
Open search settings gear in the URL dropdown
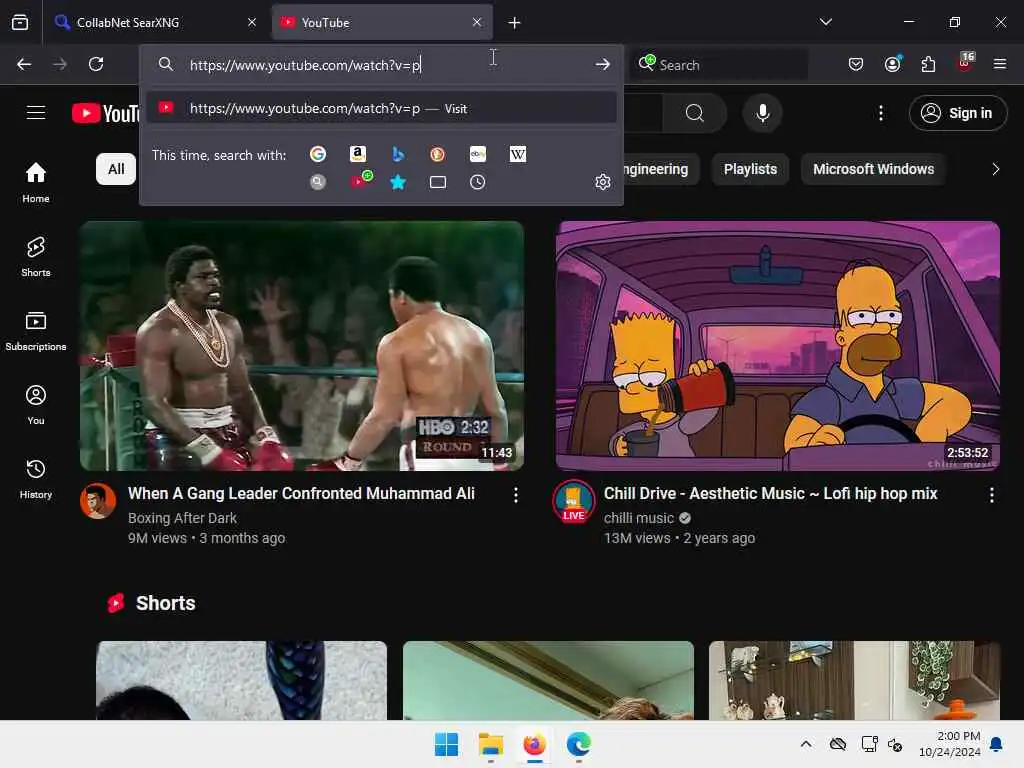tap(603, 182)
